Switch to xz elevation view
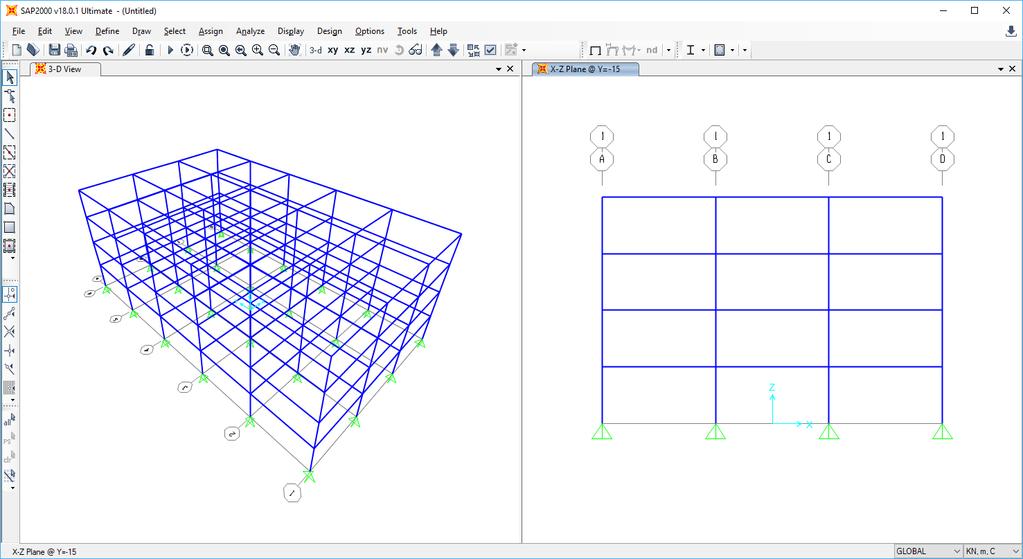Viewport: 1023px width, 559px height. pyautogui.click(x=350, y=50)
